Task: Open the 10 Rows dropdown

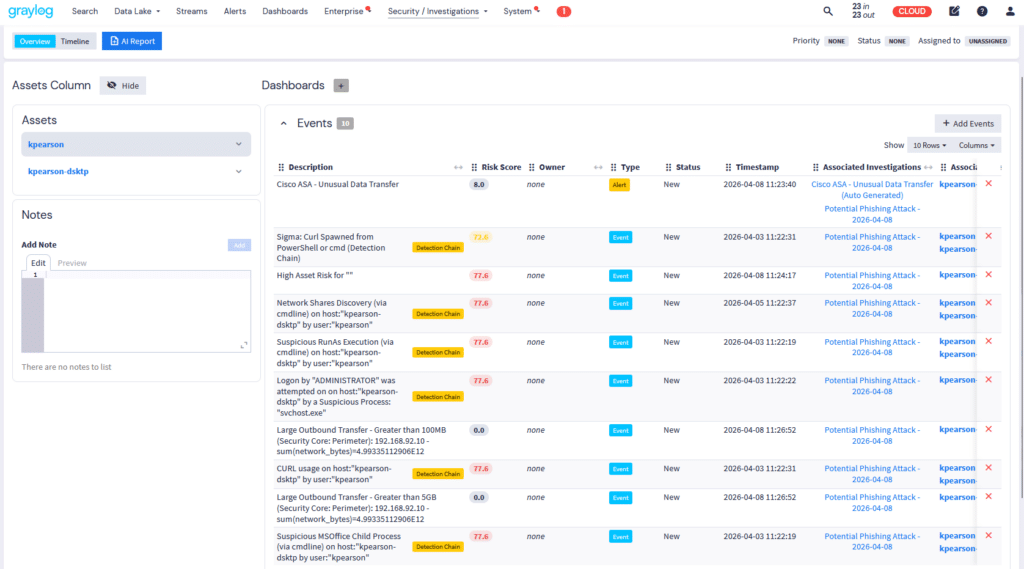Action: [929, 145]
